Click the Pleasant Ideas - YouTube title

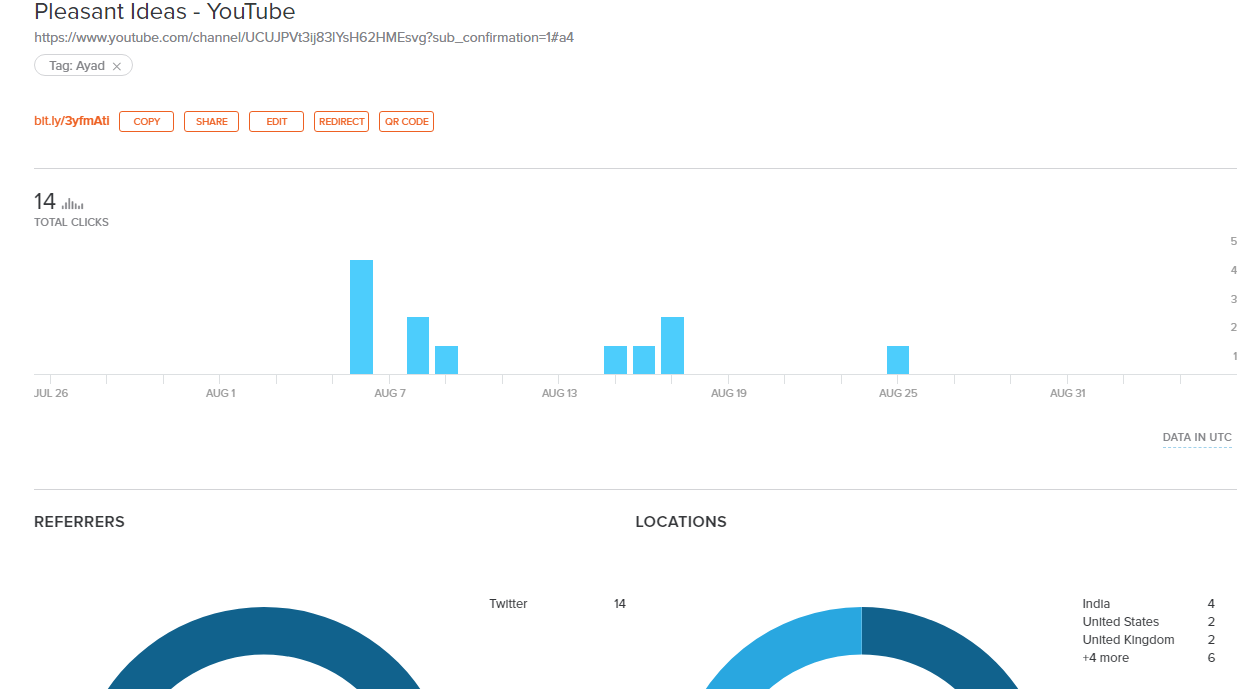click(x=165, y=12)
